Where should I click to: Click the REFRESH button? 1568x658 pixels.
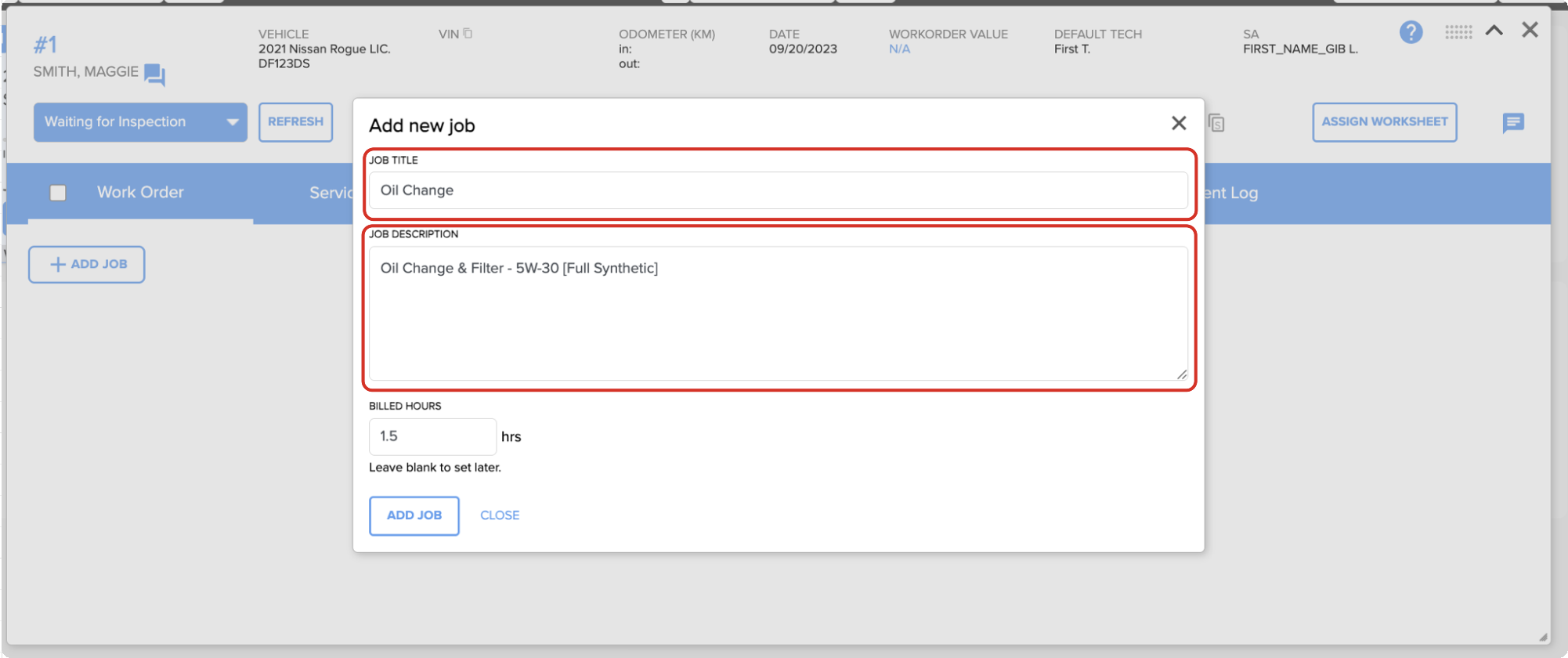point(295,122)
